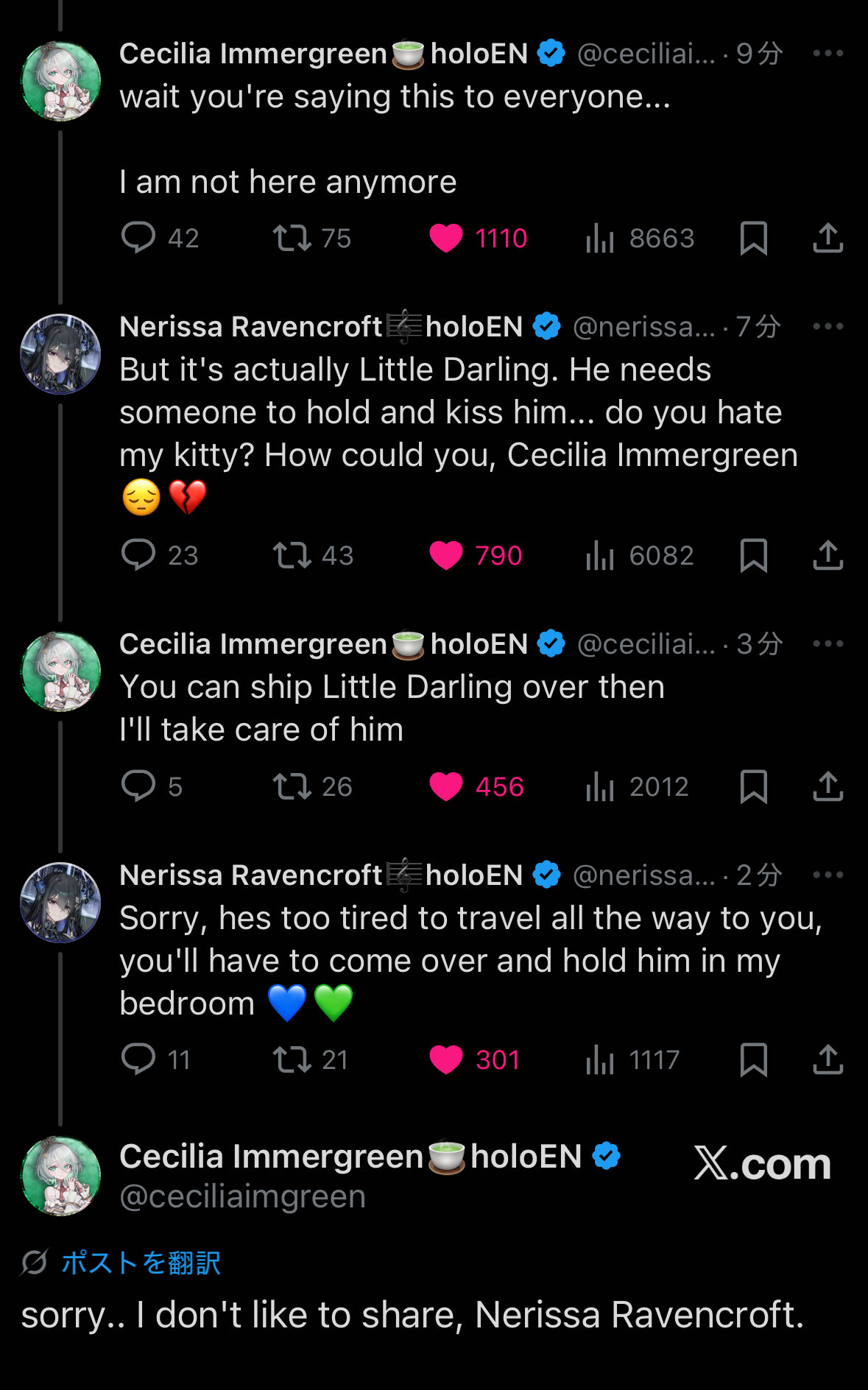The width and height of the screenshot is (868, 1390).
Task: Open @ceciliaimgreen handle on main post
Action: coord(242,1197)
